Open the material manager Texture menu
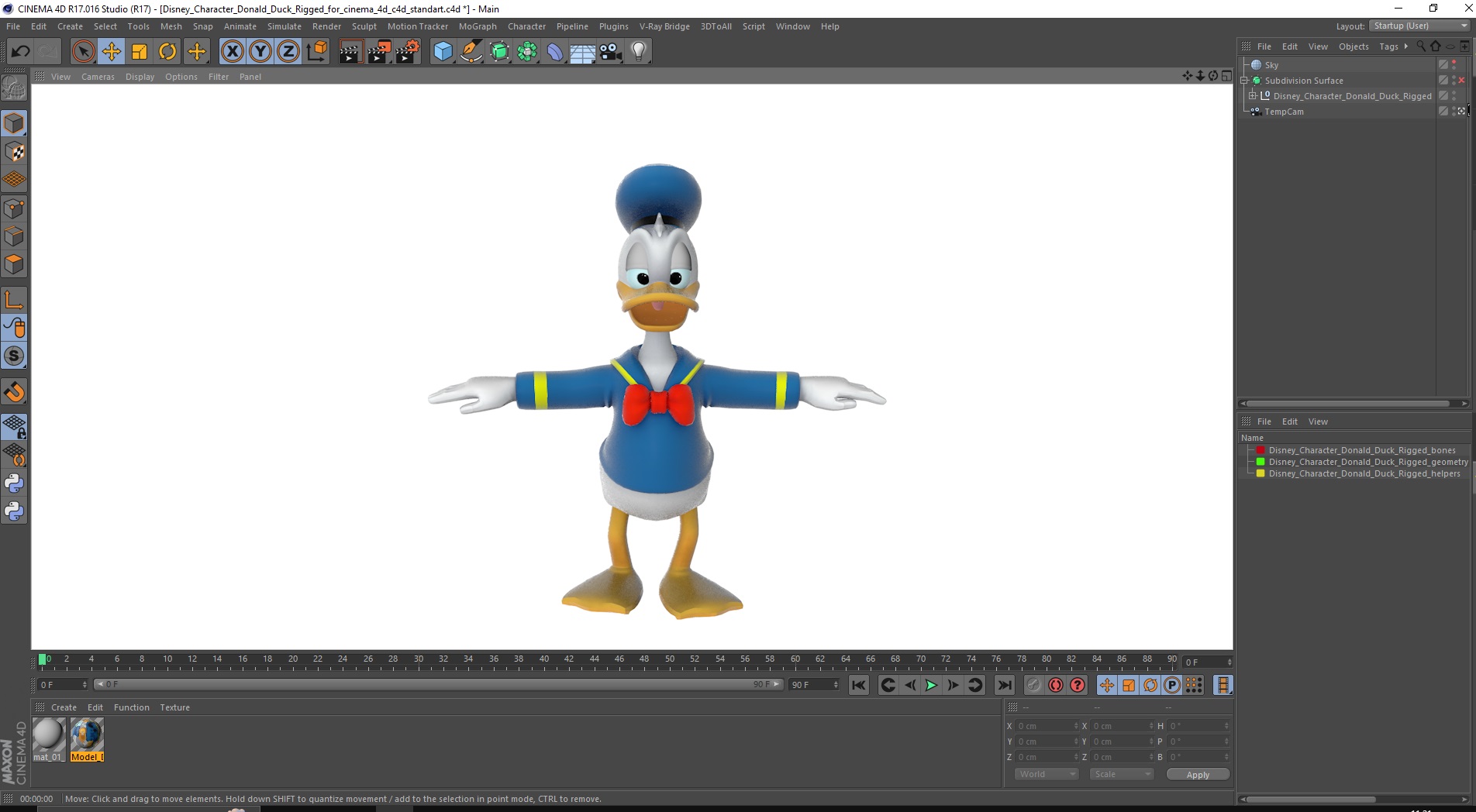Image resolution: width=1476 pixels, height=812 pixels. pyautogui.click(x=174, y=707)
